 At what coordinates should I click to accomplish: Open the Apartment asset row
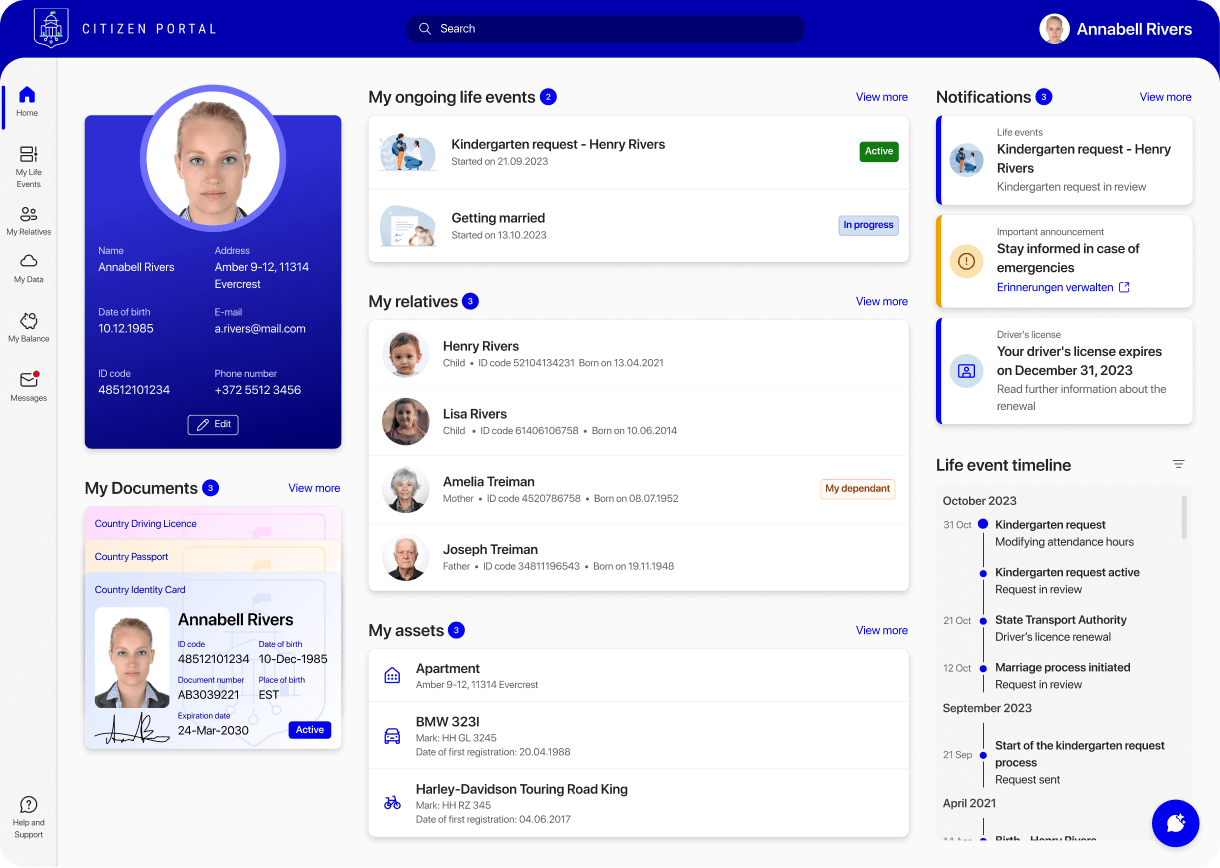(x=639, y=676)
